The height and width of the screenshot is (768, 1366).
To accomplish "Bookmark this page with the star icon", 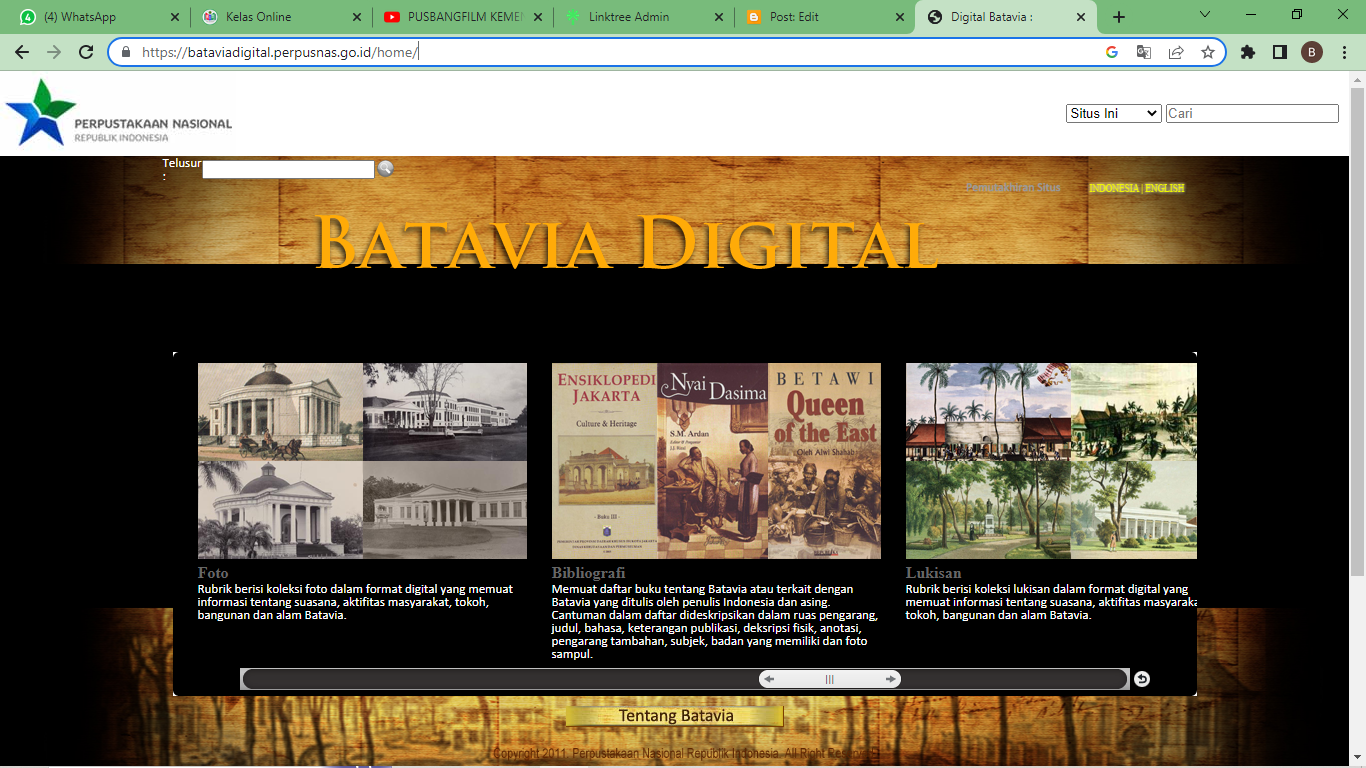I will pyautogui.click(x=1207, y=52).
